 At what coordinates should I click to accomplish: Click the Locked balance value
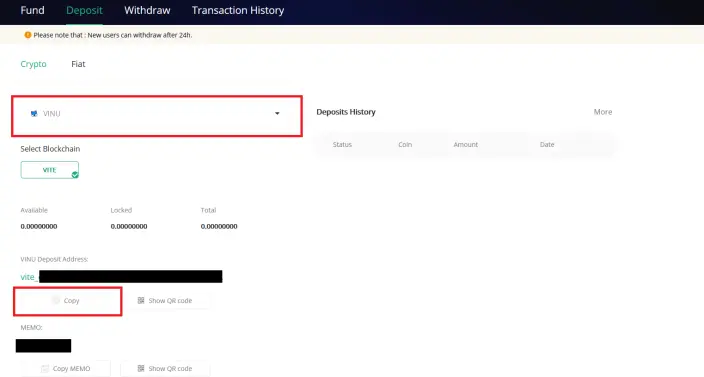pyautogui.click(x=129, y=226)
